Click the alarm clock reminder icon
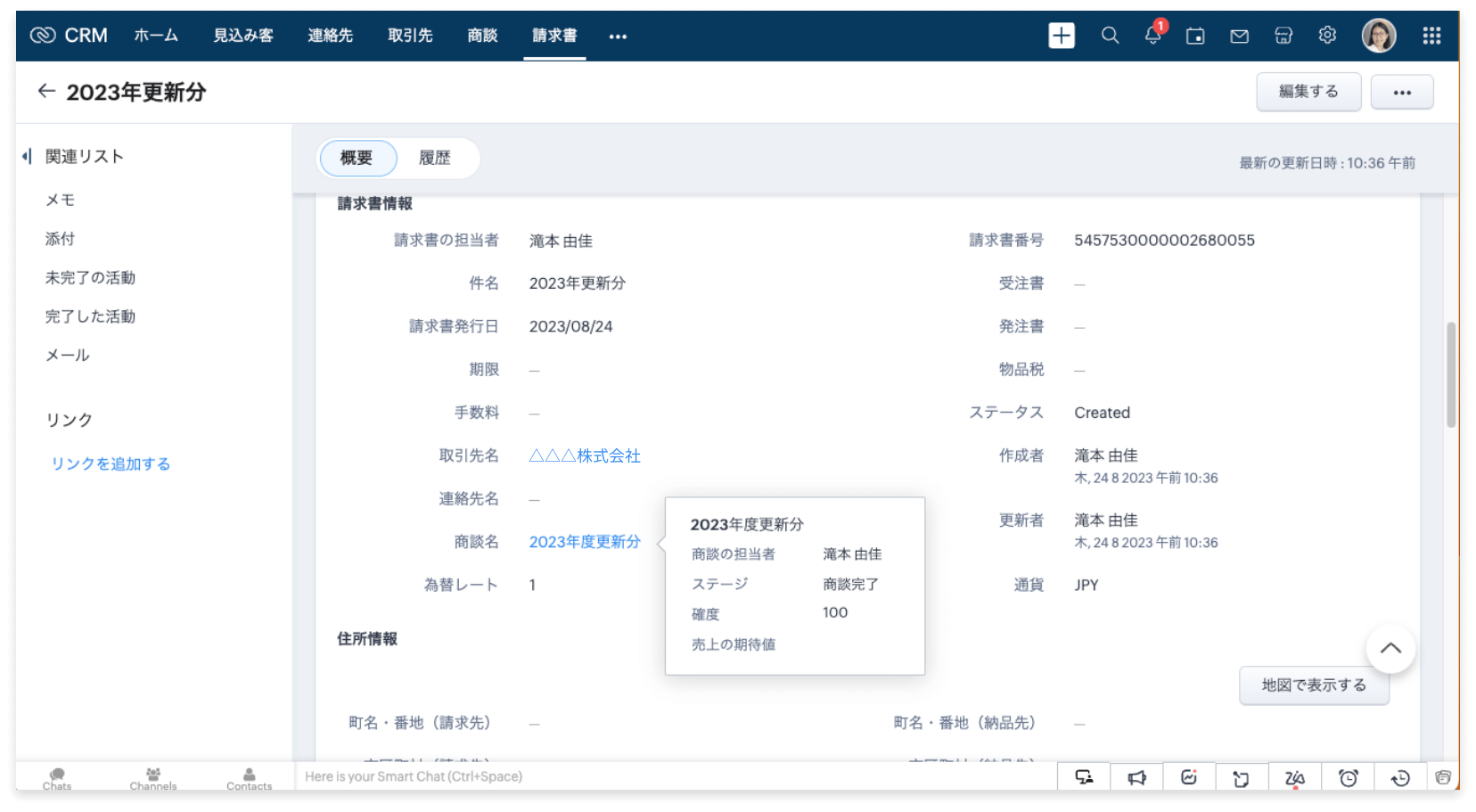This screenshot has height=812, width=1476. [1348, 777]
